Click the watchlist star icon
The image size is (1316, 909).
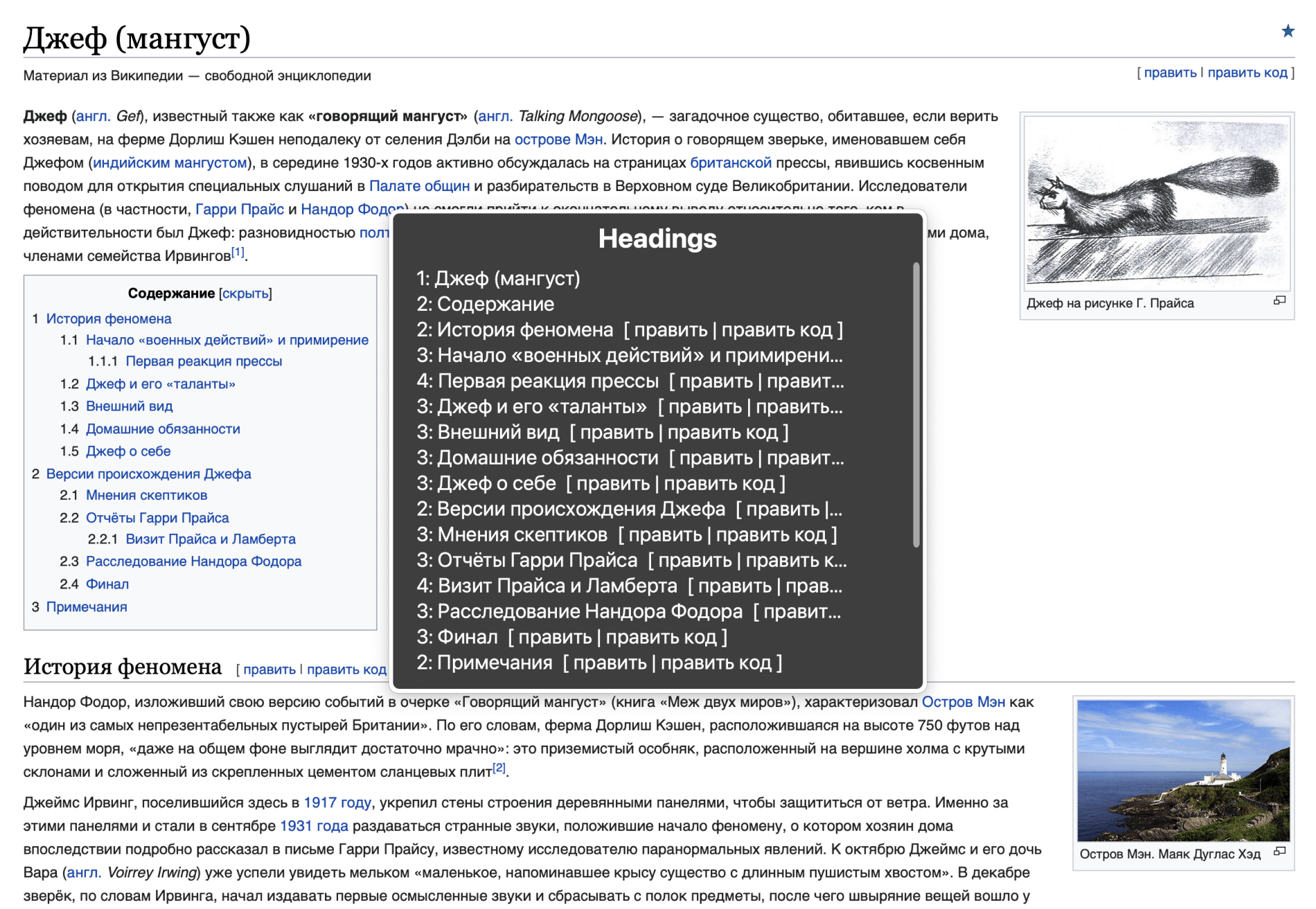pos(1288,30)
